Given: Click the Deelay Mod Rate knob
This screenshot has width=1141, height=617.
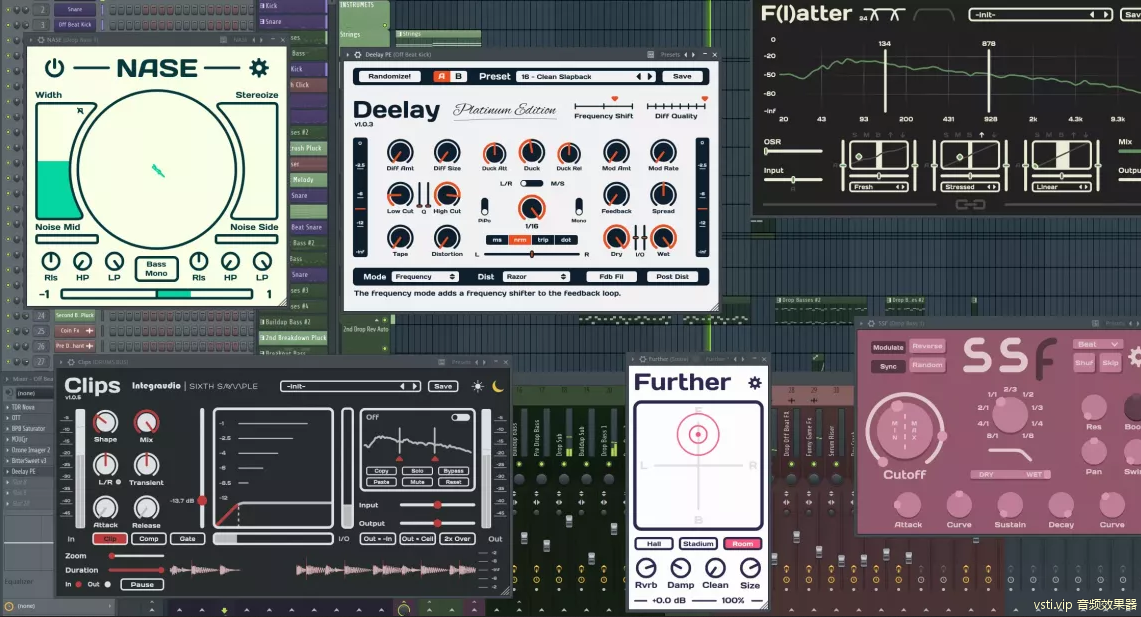Looking at the screenshot, I should [x=663, y=152].
